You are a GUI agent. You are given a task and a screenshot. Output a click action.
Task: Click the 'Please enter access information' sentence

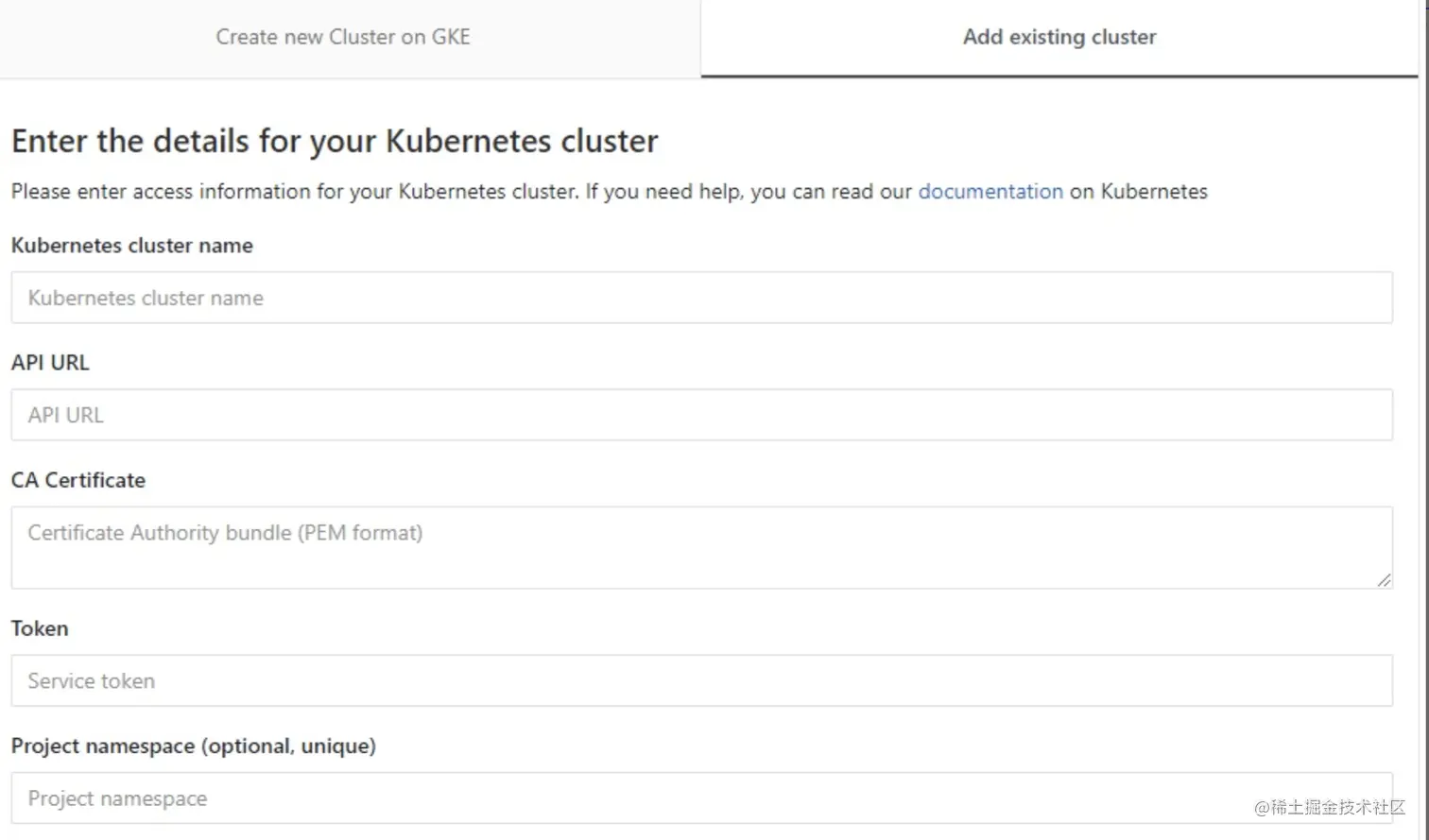(294, 192)
